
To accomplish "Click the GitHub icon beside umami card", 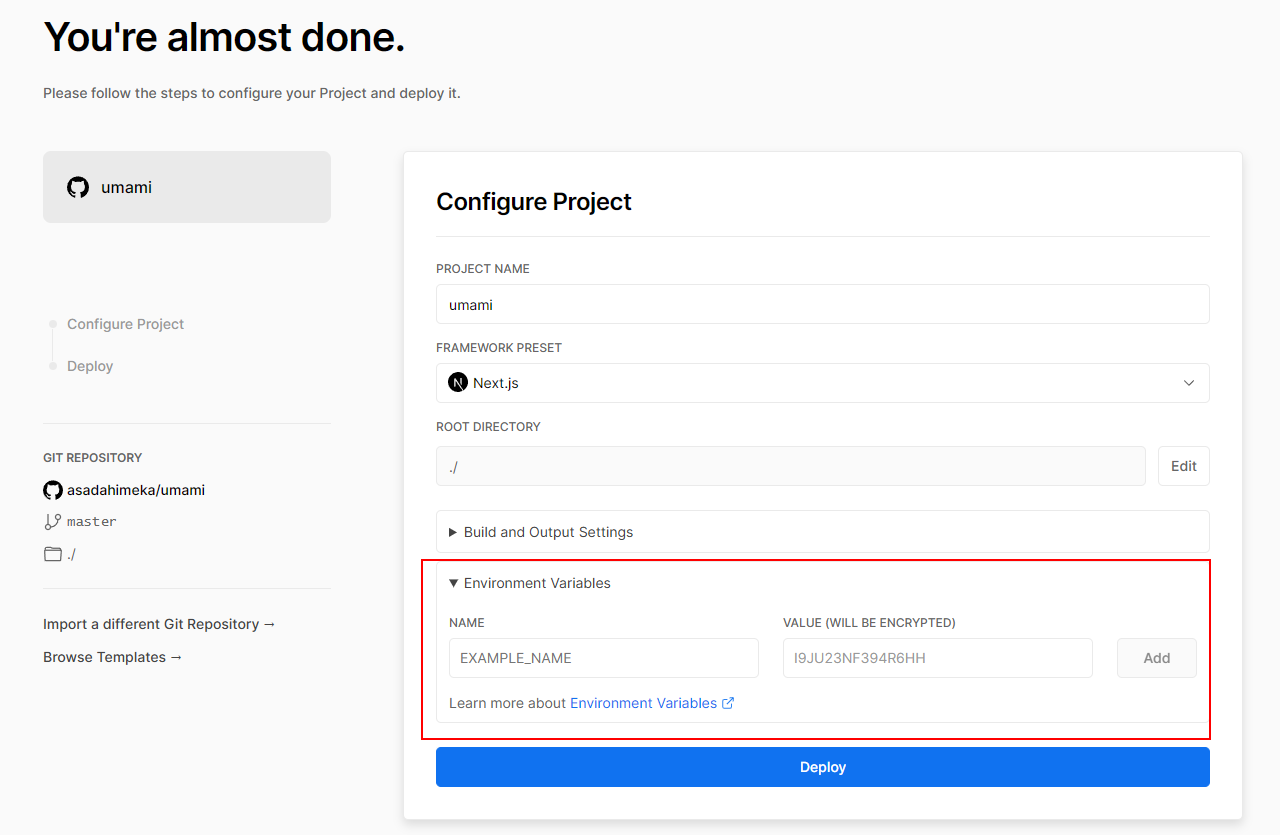I will [78, 187].
